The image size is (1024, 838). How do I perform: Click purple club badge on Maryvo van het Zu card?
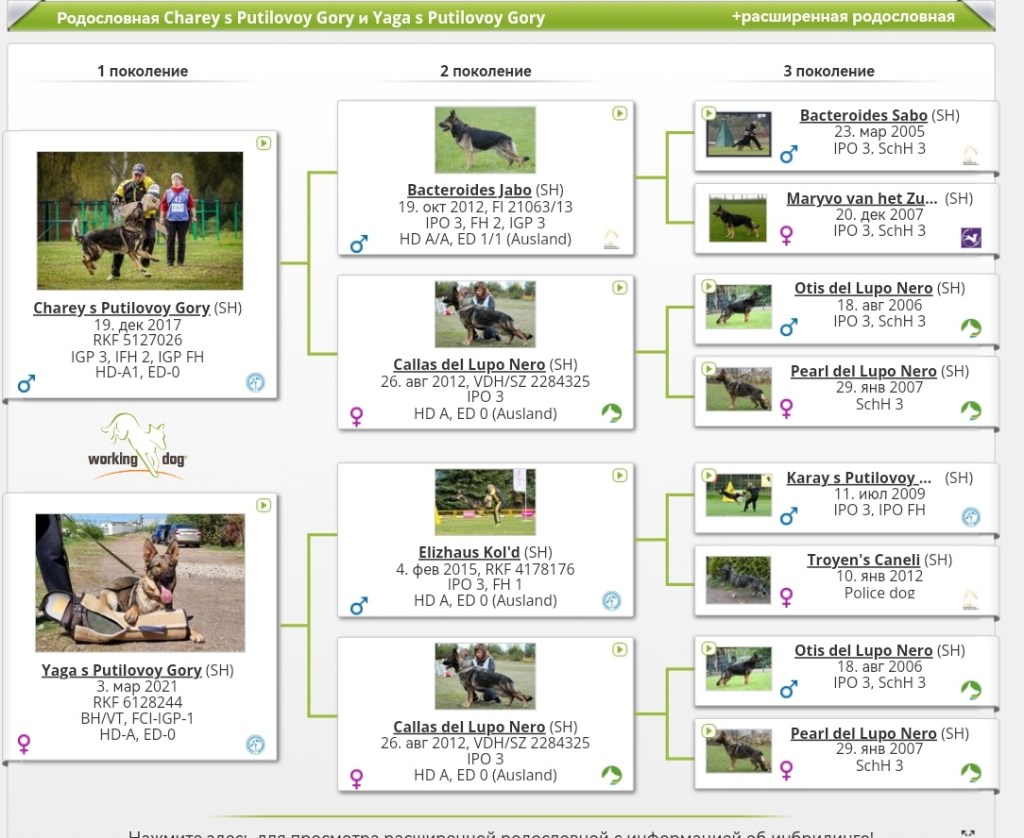pos(971,237)
